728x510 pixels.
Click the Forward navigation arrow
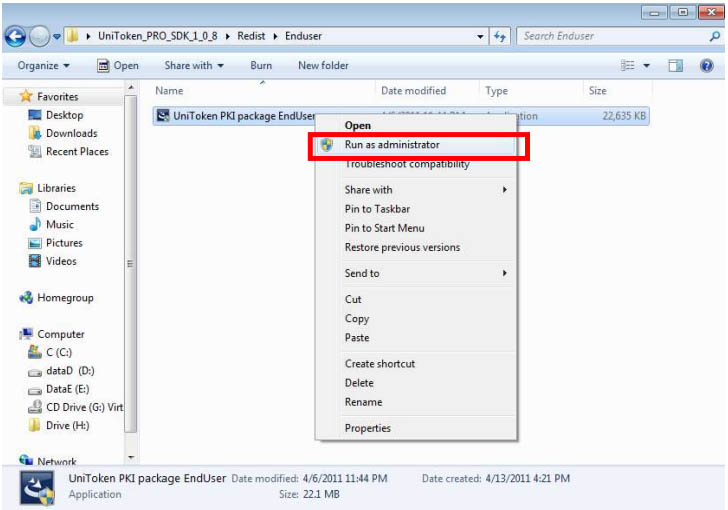tap(39, 36)
